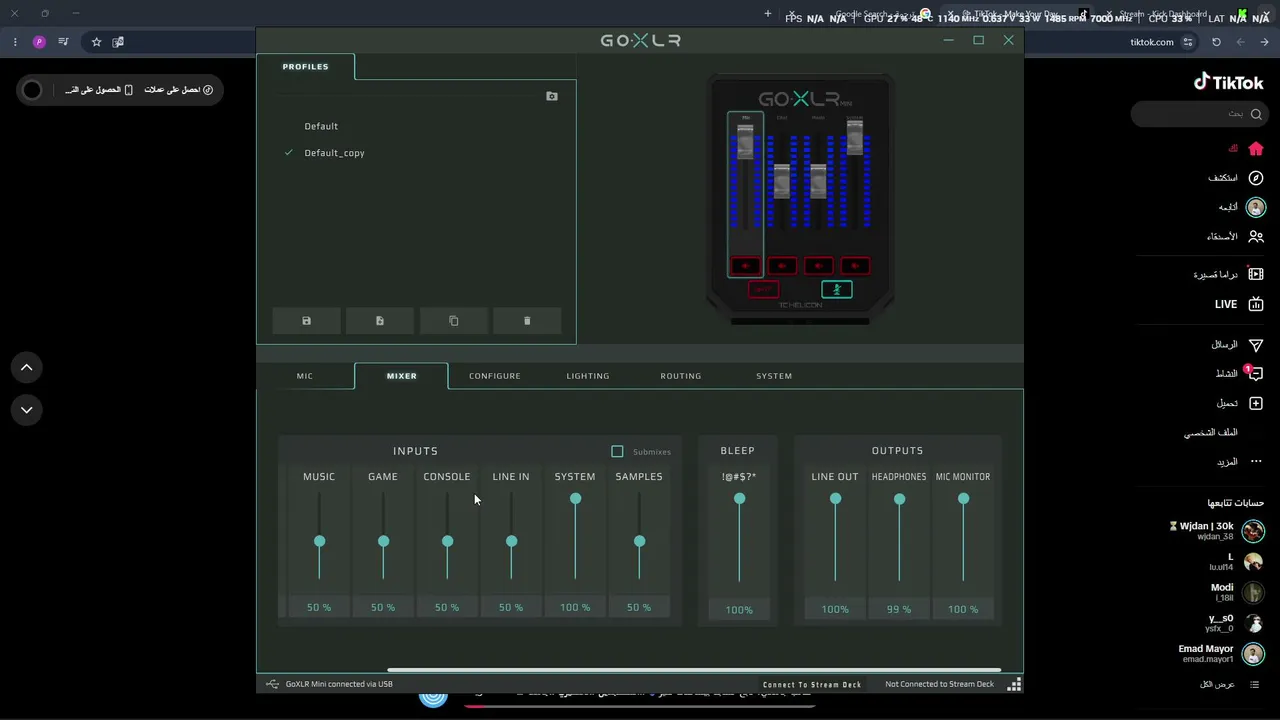Toggle the red bleep button on the device
This screenshot has width=1280, height=720.
click(764, 290)
